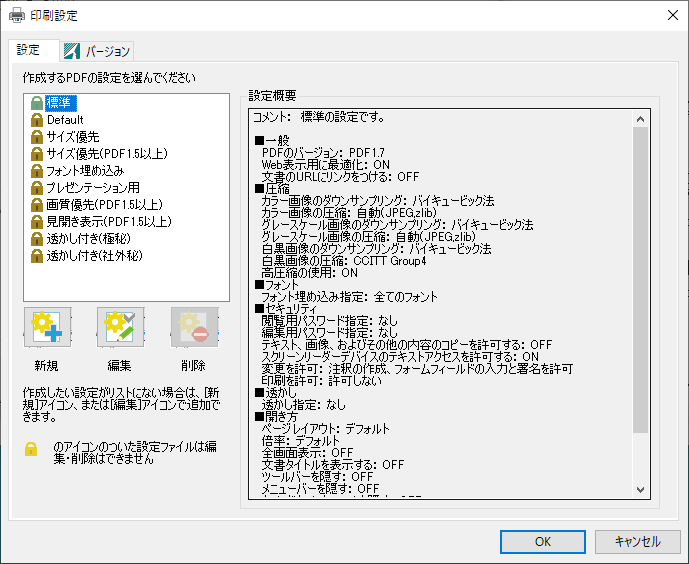The height and width of the screenshot is (564, 689).
Task: Select the 標準 setting in the list
Action: point(61,103)
